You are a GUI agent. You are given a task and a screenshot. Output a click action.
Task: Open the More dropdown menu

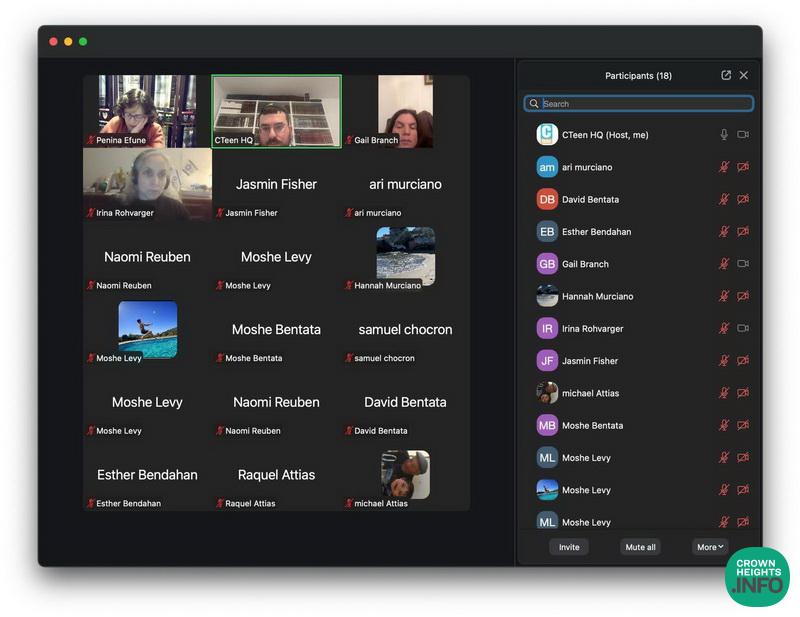pos(710,547)
